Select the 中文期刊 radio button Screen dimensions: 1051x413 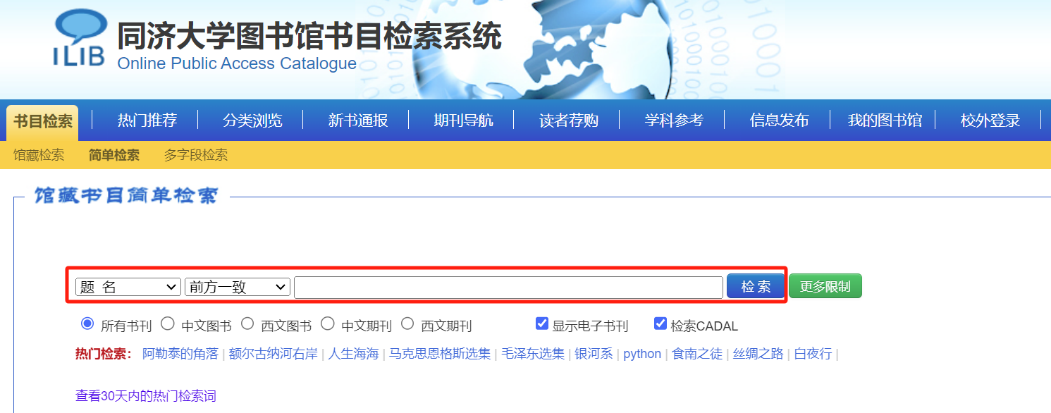328,324
